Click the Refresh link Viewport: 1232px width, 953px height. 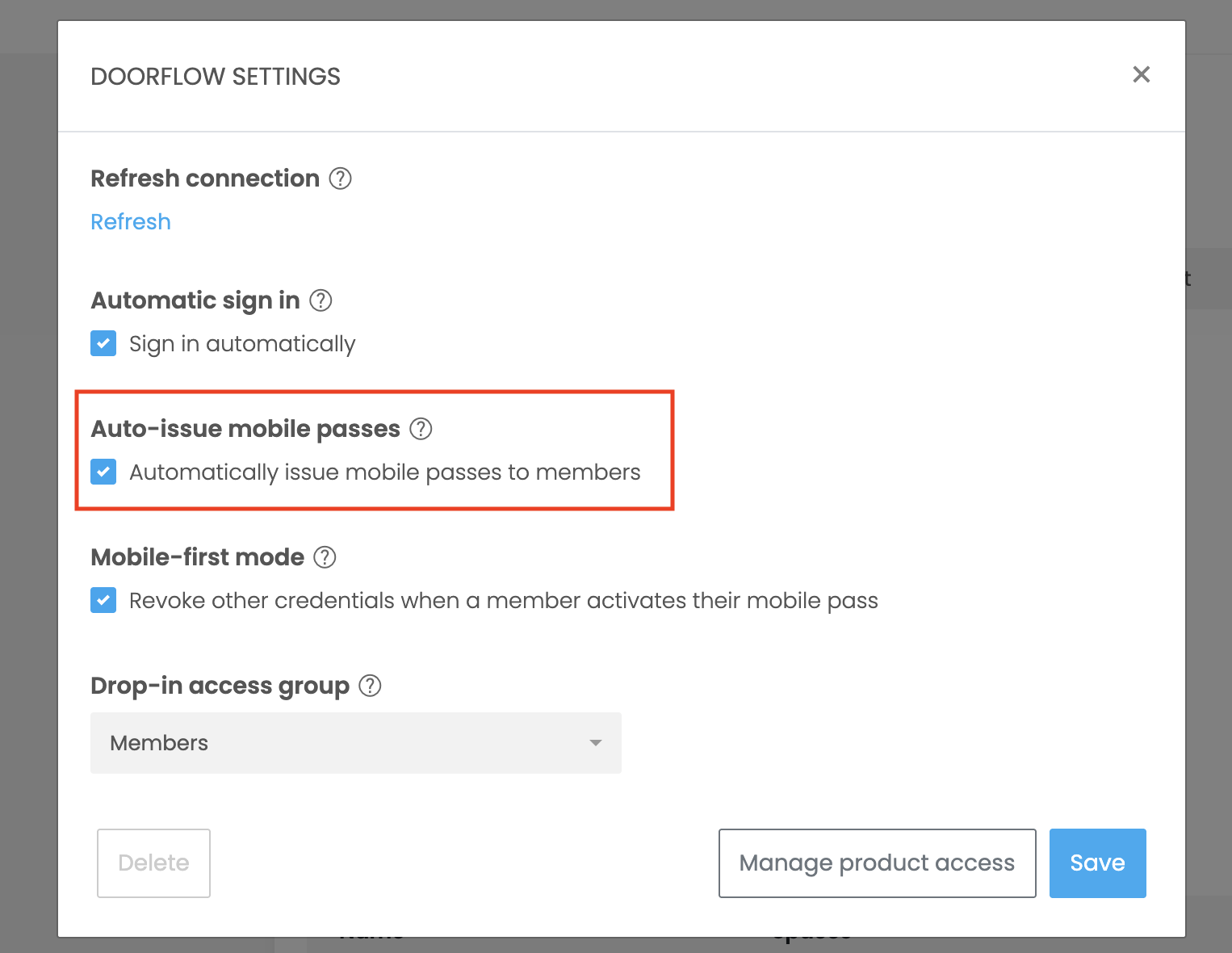coord(131,222)
